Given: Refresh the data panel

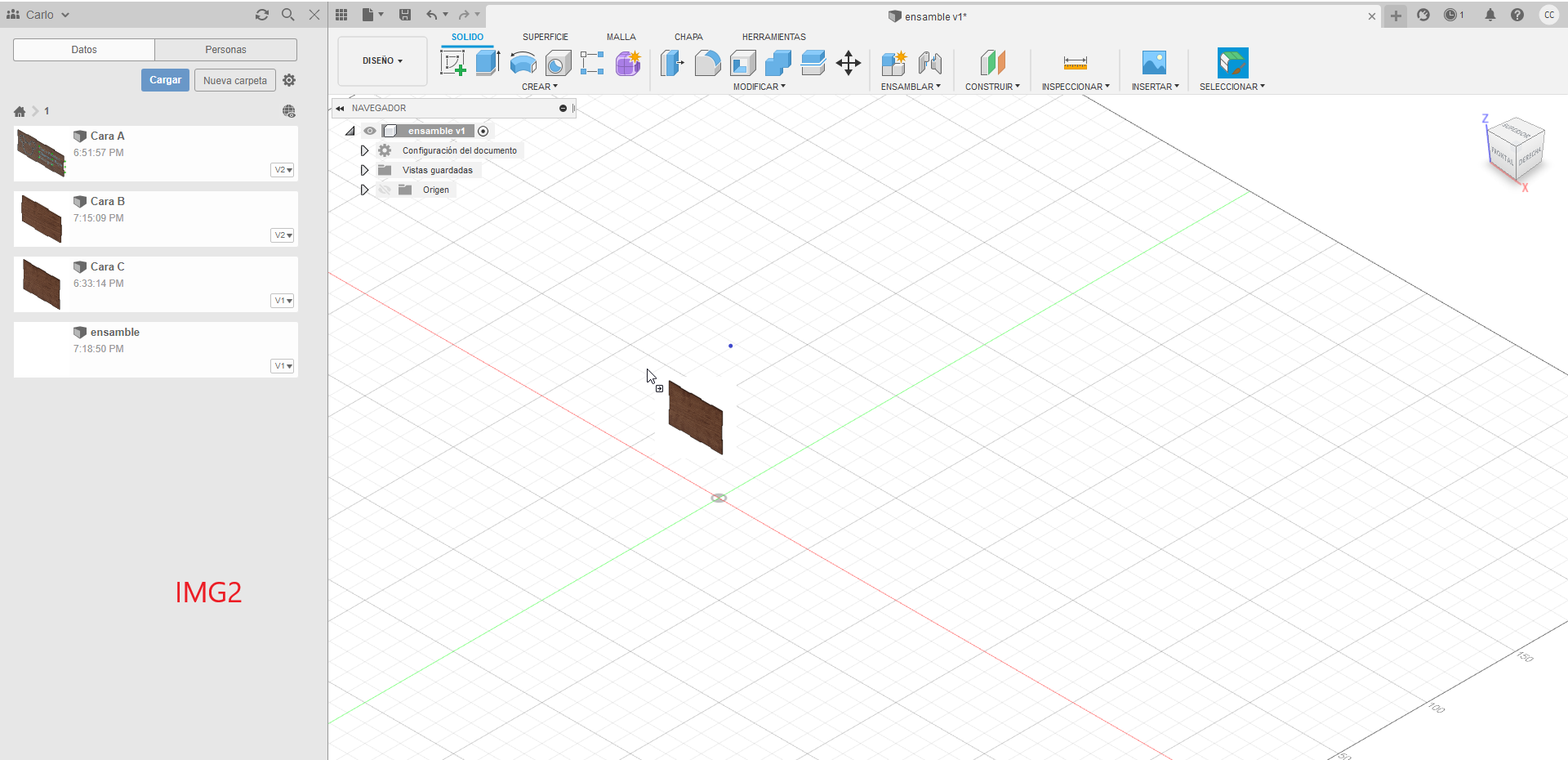Looking at the screenshot, I should tap(262, 15).
